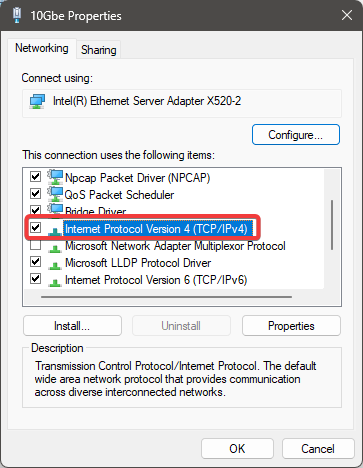Click the Install button
Viewport: 363px width, 468px height.
pos(72,326)
